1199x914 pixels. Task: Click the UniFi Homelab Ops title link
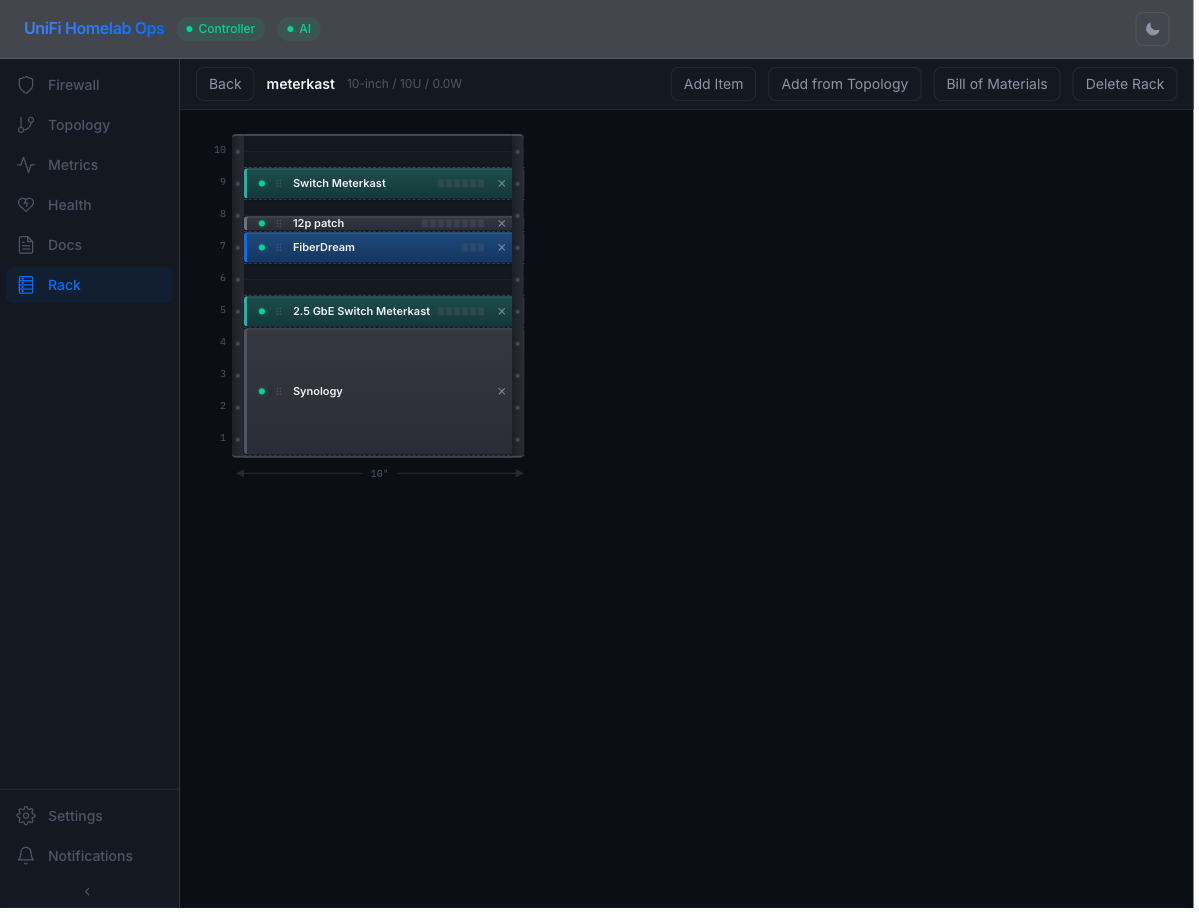pos(94,29)
